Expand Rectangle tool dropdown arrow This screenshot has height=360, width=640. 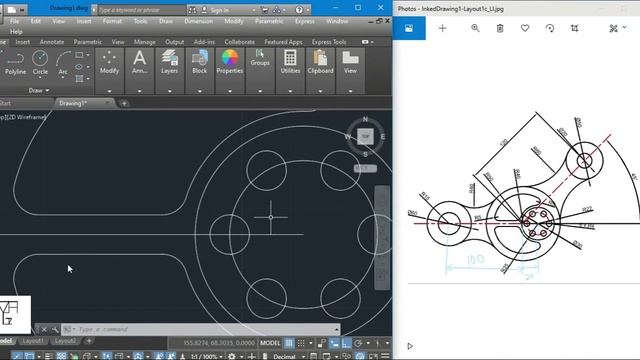(x=88, y=55)
